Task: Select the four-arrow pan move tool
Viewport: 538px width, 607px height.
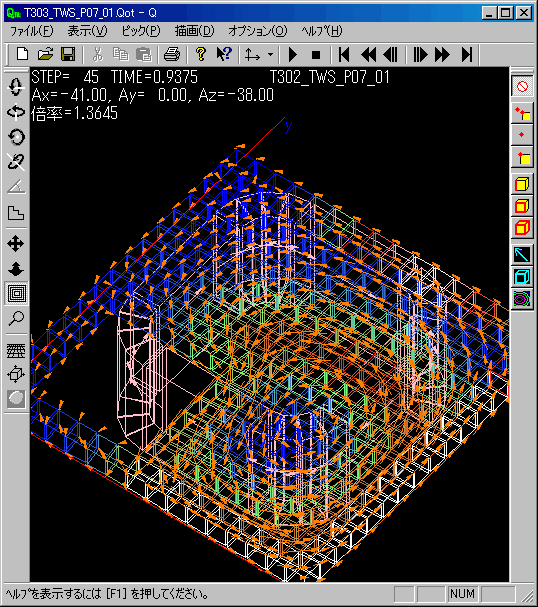Action: click(x=16, y=244)
